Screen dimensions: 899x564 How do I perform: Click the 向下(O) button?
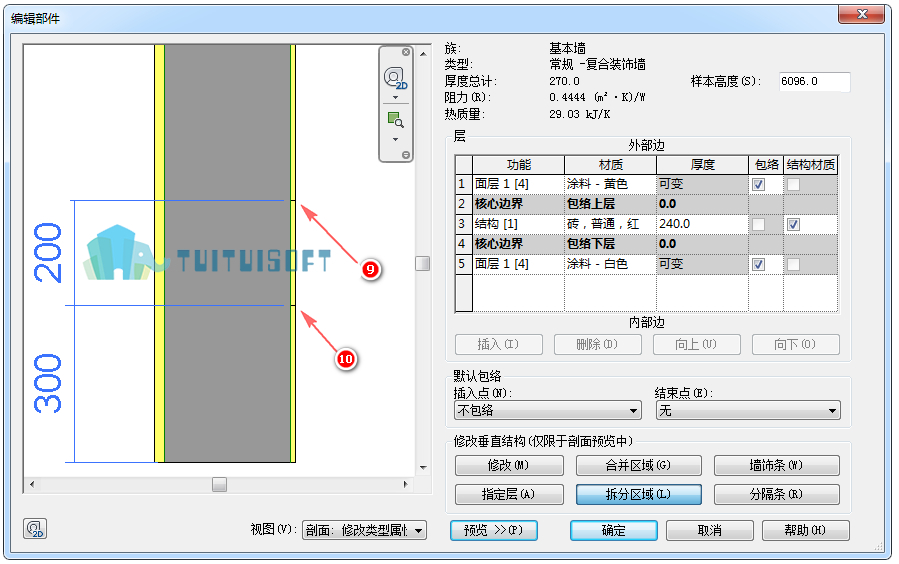pos(796,344)
